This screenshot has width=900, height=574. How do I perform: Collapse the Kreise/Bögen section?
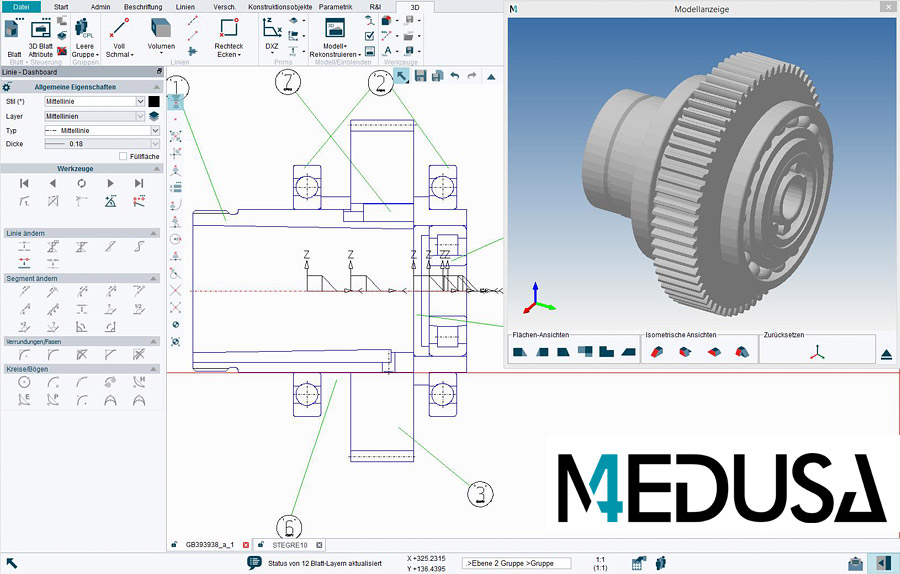pyautogui.click(x=154, y=369)
